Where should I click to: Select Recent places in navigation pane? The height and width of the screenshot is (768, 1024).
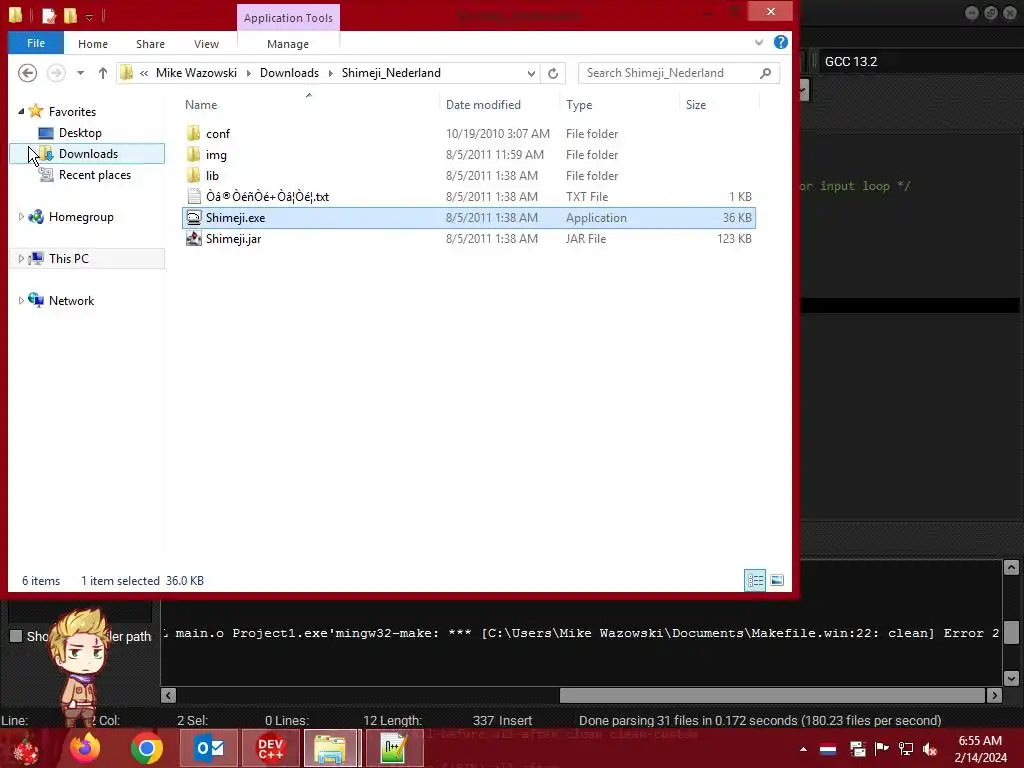pyautogui.click(x=95, y=175)
